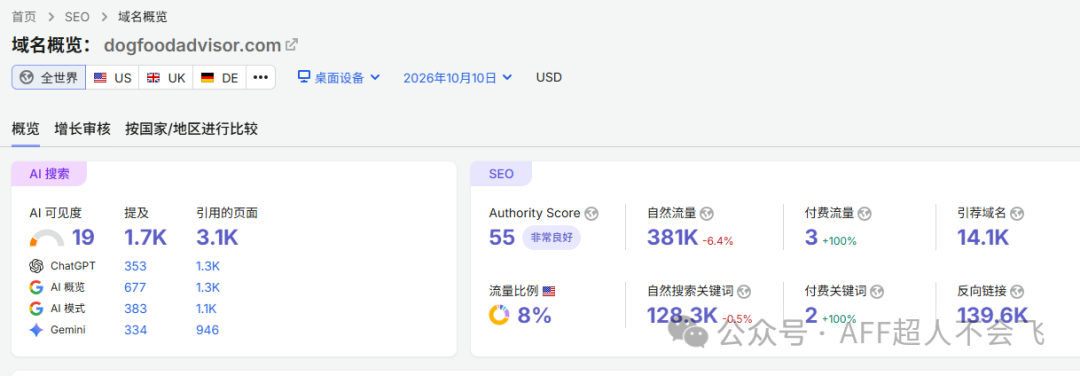
Task: Open 按国家/地区进行比较 tab
Action: [191, 129]
